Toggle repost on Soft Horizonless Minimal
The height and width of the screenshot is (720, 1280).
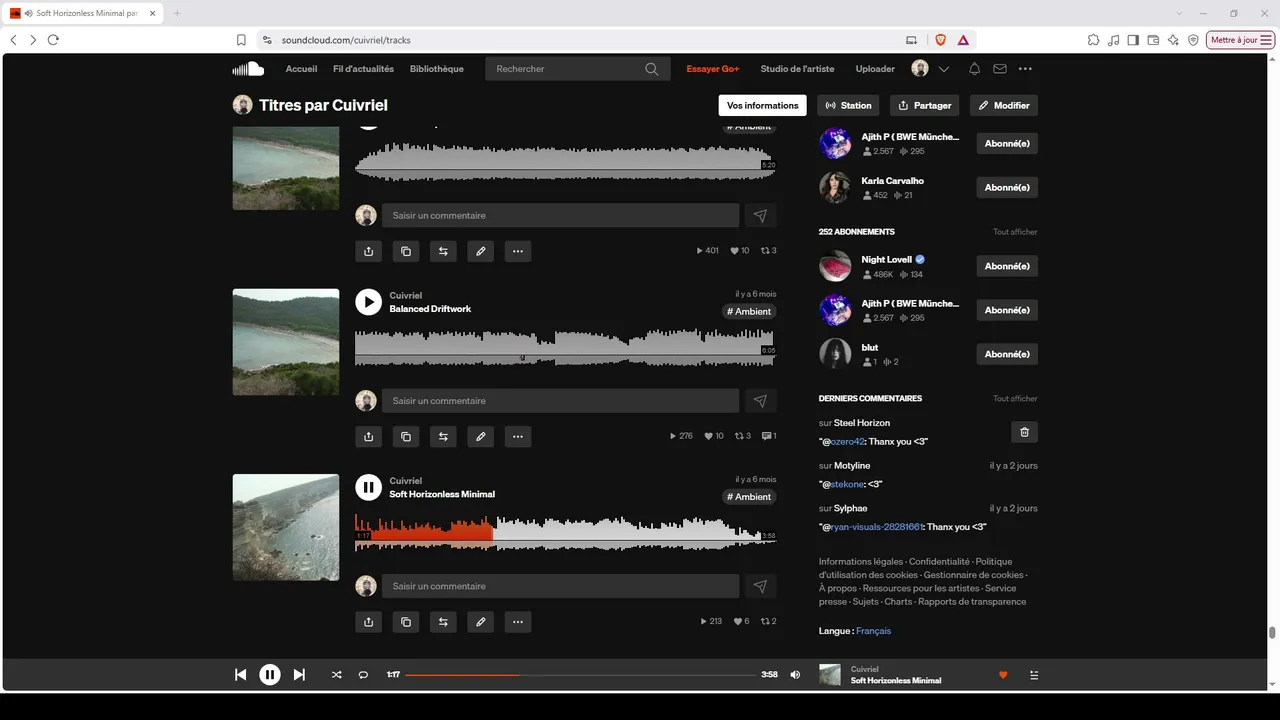pyautogui.click(x=443, y=622)
